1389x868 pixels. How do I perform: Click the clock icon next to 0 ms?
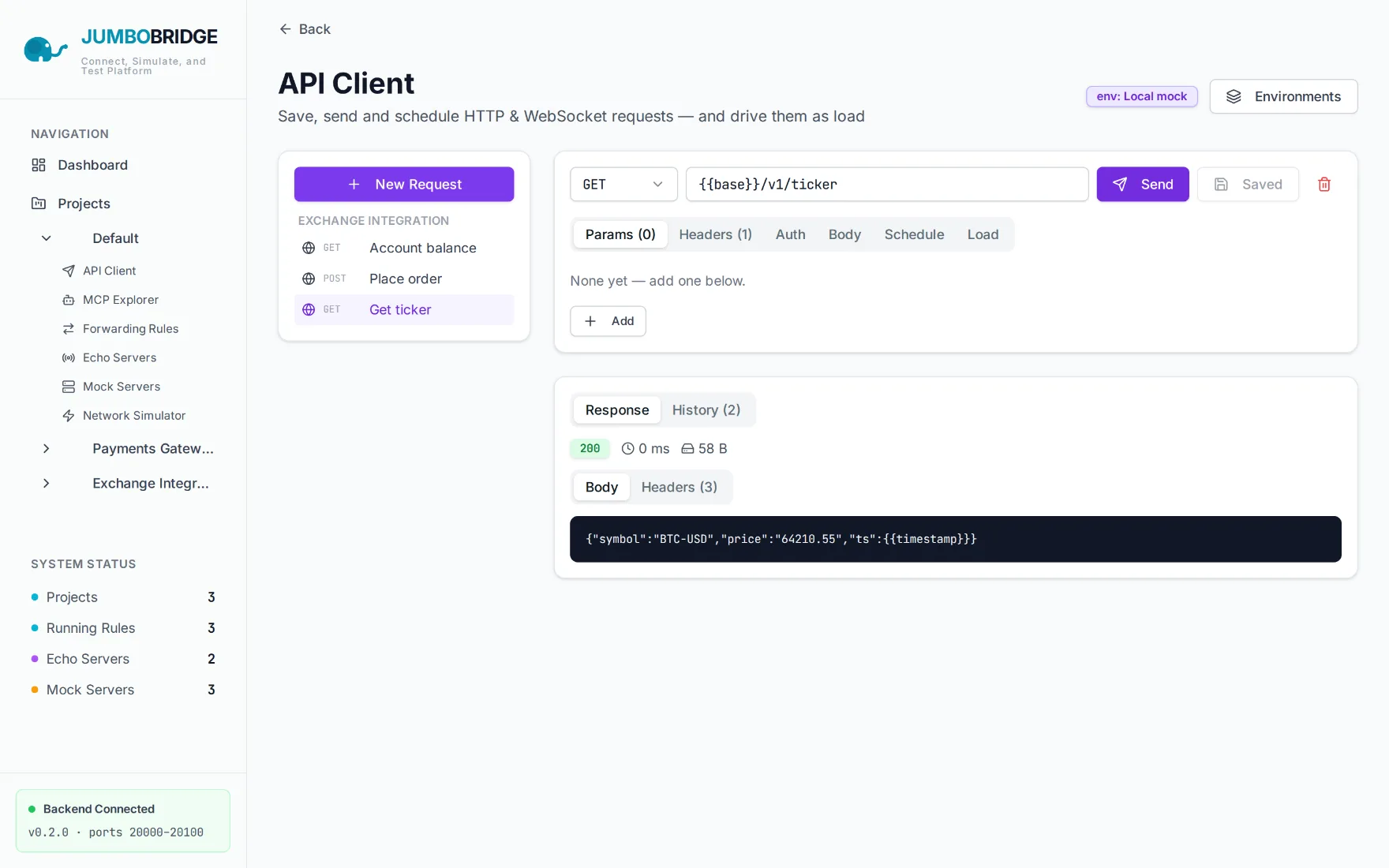pos(628,449)
